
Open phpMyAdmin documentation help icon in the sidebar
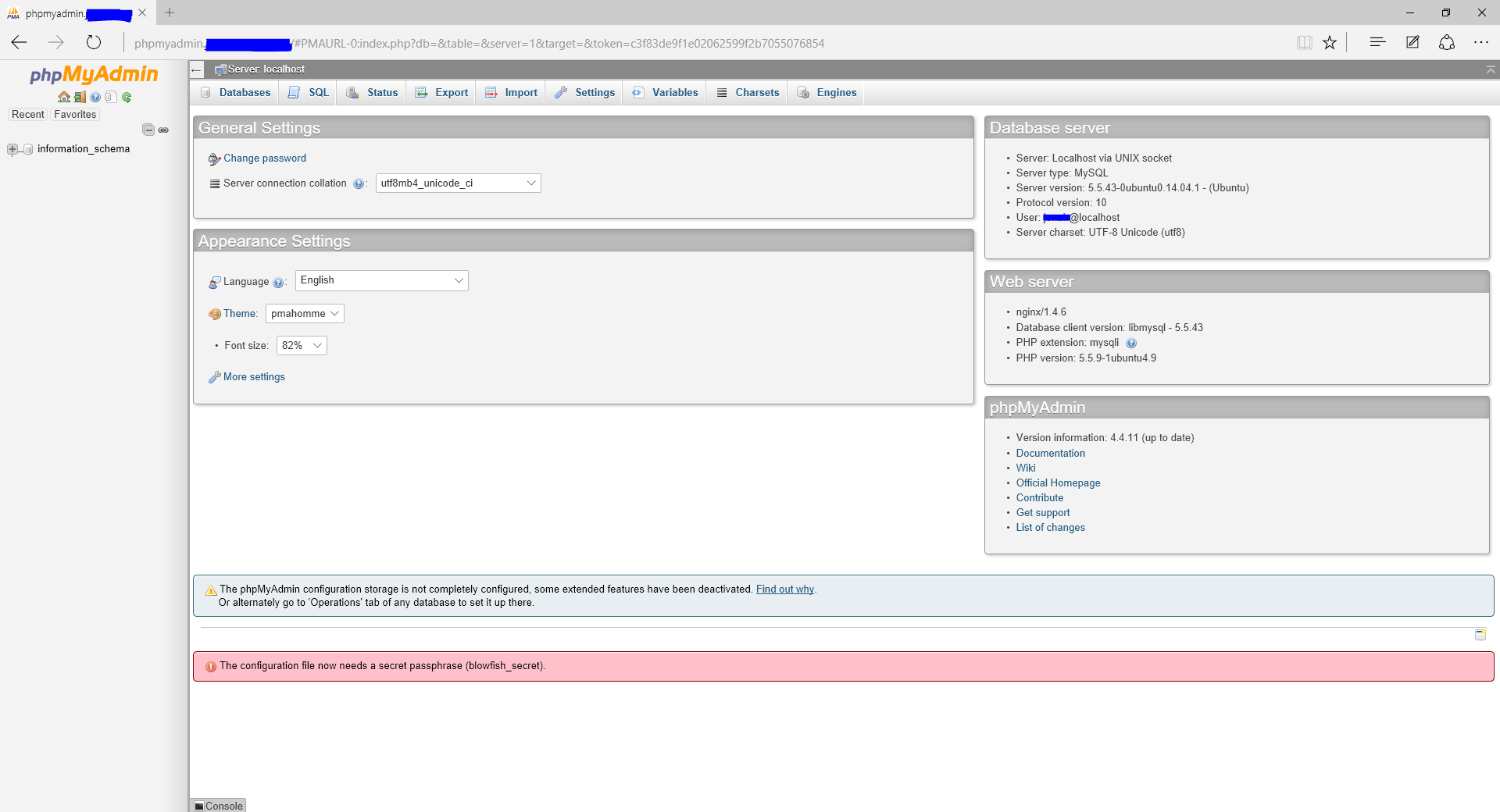(x=95, y=98)
